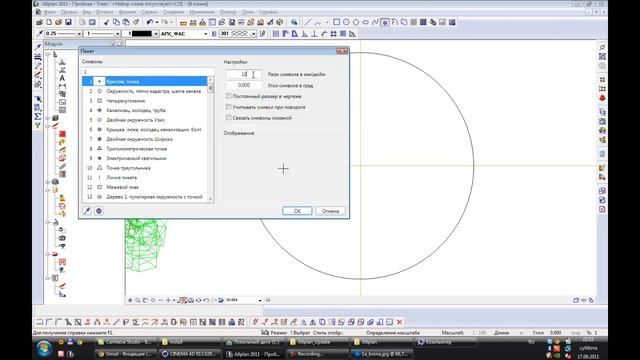Switch to Gmail taskbar item

click(126, 354)
